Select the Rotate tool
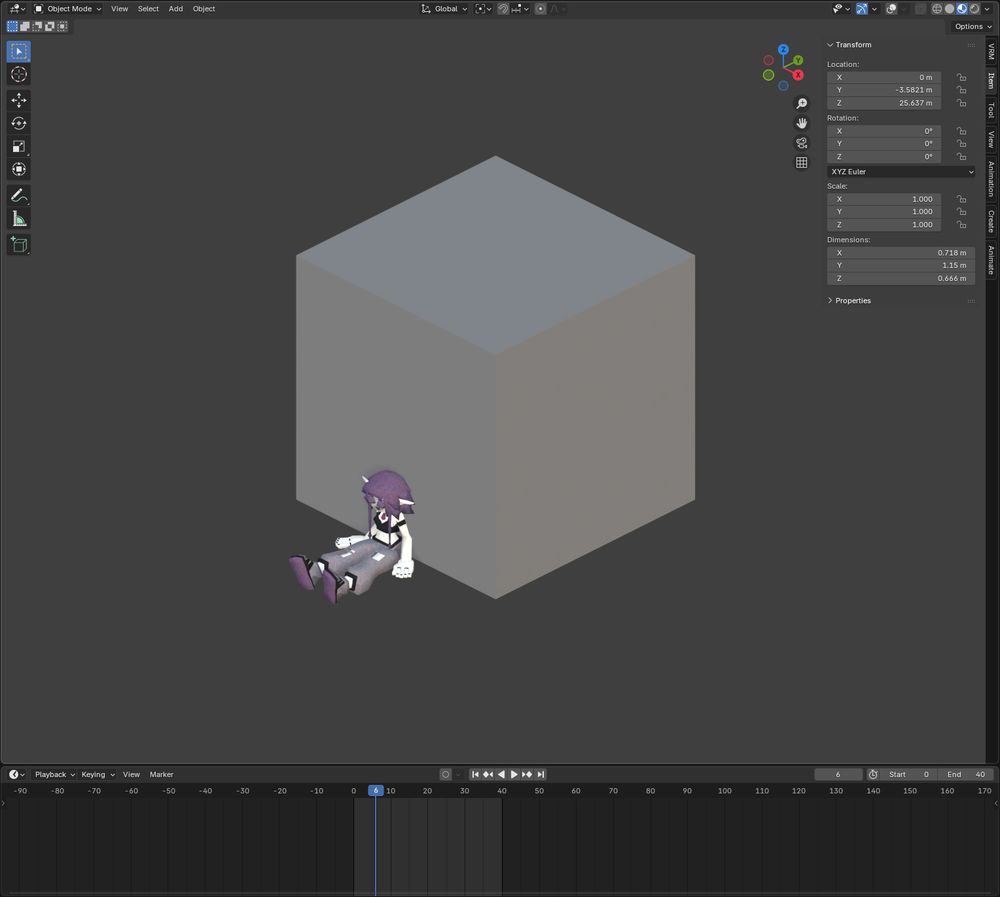This screenshot has height=897, width=1000. pyautogui.click(x=18, y=123)
